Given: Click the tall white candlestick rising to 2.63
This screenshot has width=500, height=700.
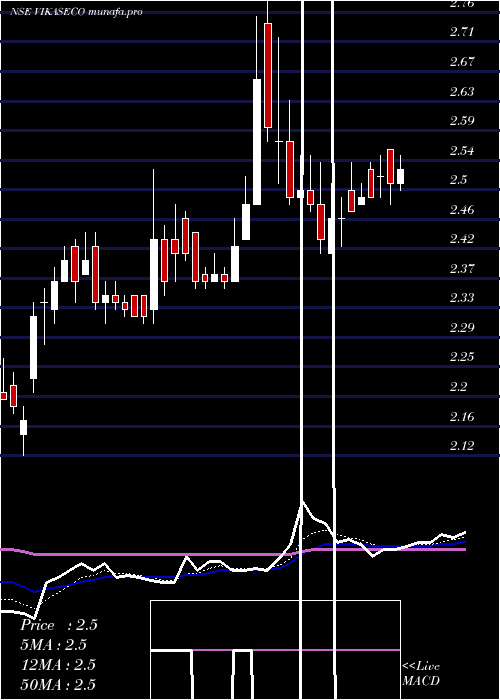Looking at the screenshot, I should [x=257, y=142].
